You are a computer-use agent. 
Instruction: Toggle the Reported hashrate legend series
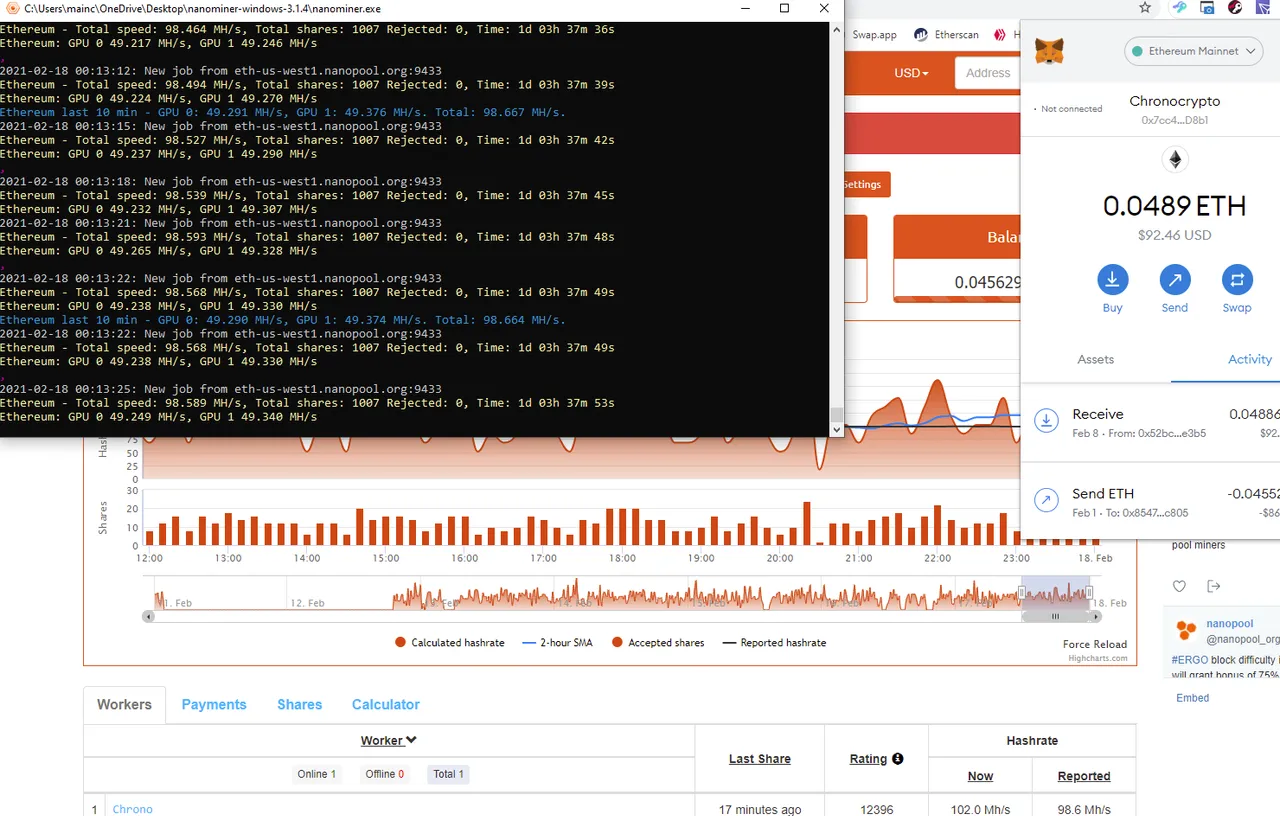coord(775,643)
